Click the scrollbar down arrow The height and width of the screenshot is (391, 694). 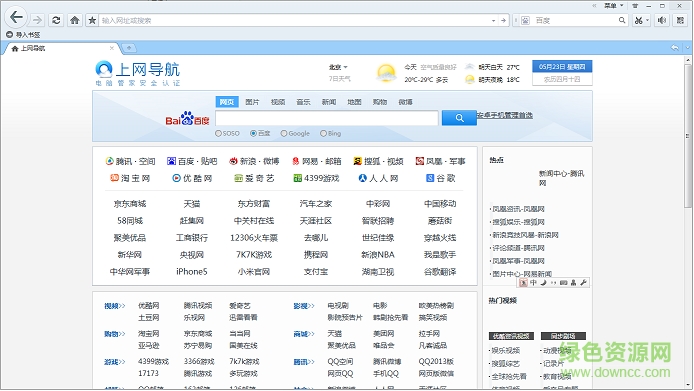tap(687, 384)
